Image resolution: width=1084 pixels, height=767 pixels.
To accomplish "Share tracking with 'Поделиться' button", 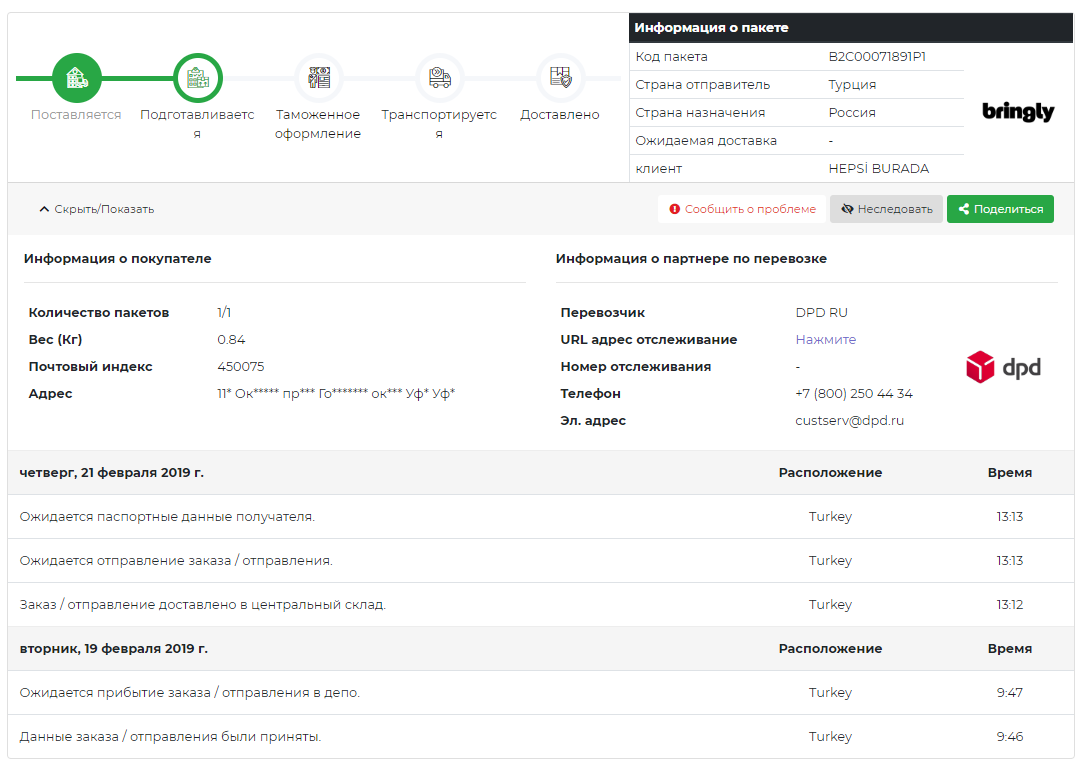I will point(1000,209).
